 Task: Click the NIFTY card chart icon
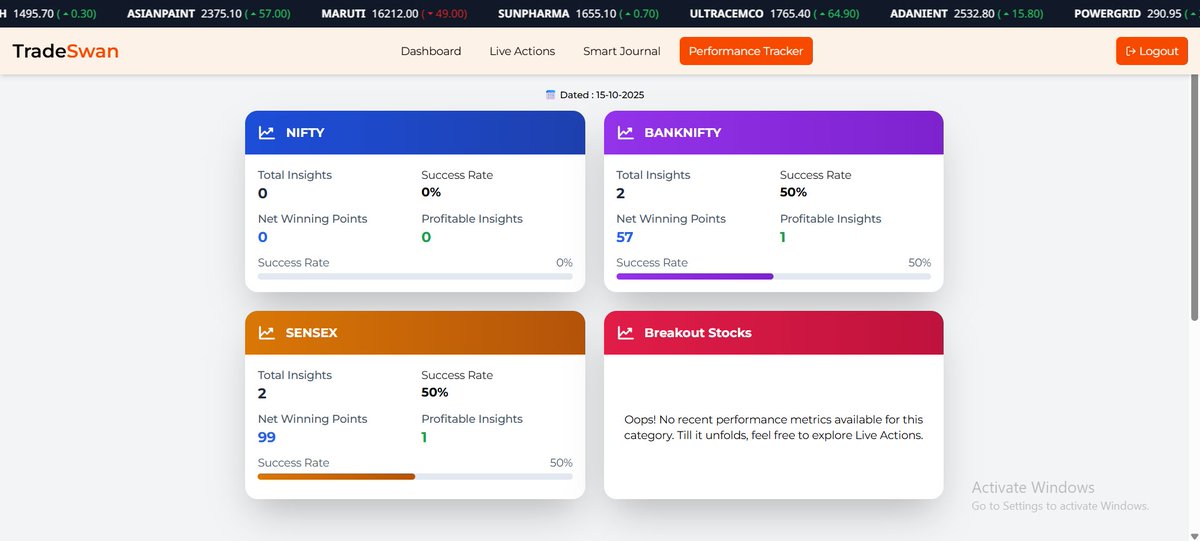pyautogui.click(x=267, y=132)
